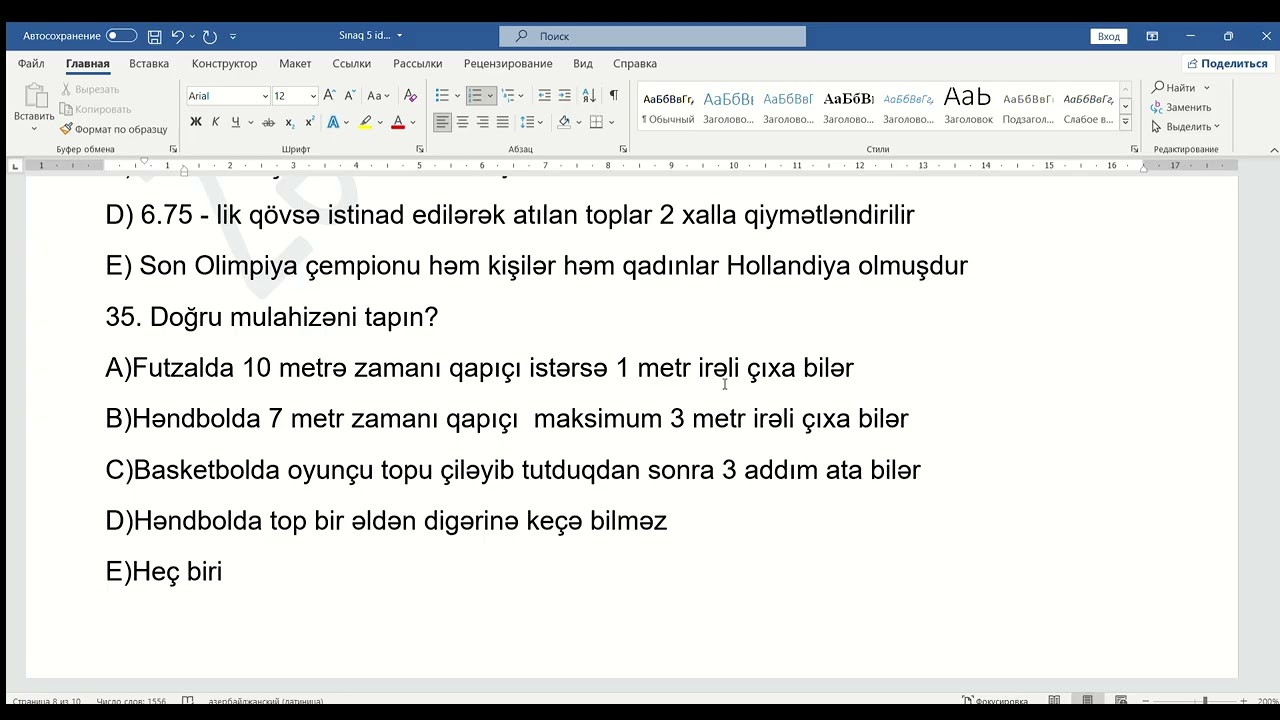Click the Заменить replace button
Screen dimensions: 1280x720
tap(1181, 107)
